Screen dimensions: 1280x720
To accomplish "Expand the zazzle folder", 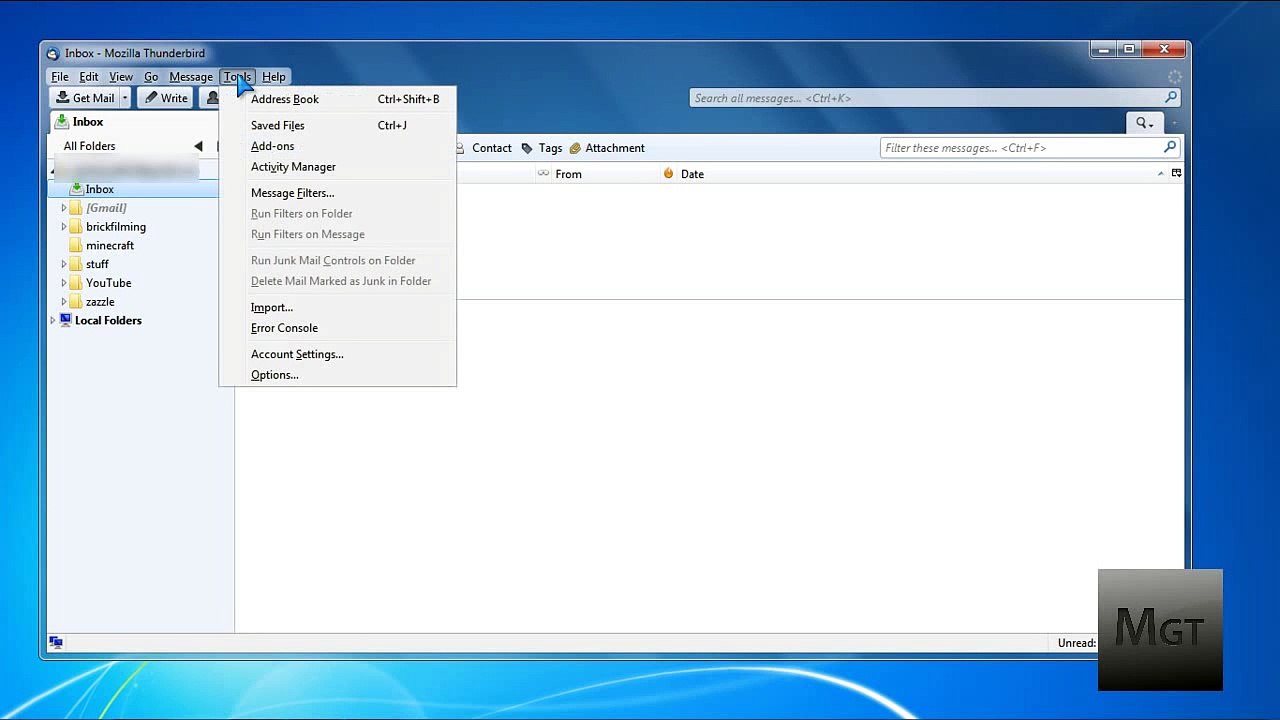I will pos(64,302).
